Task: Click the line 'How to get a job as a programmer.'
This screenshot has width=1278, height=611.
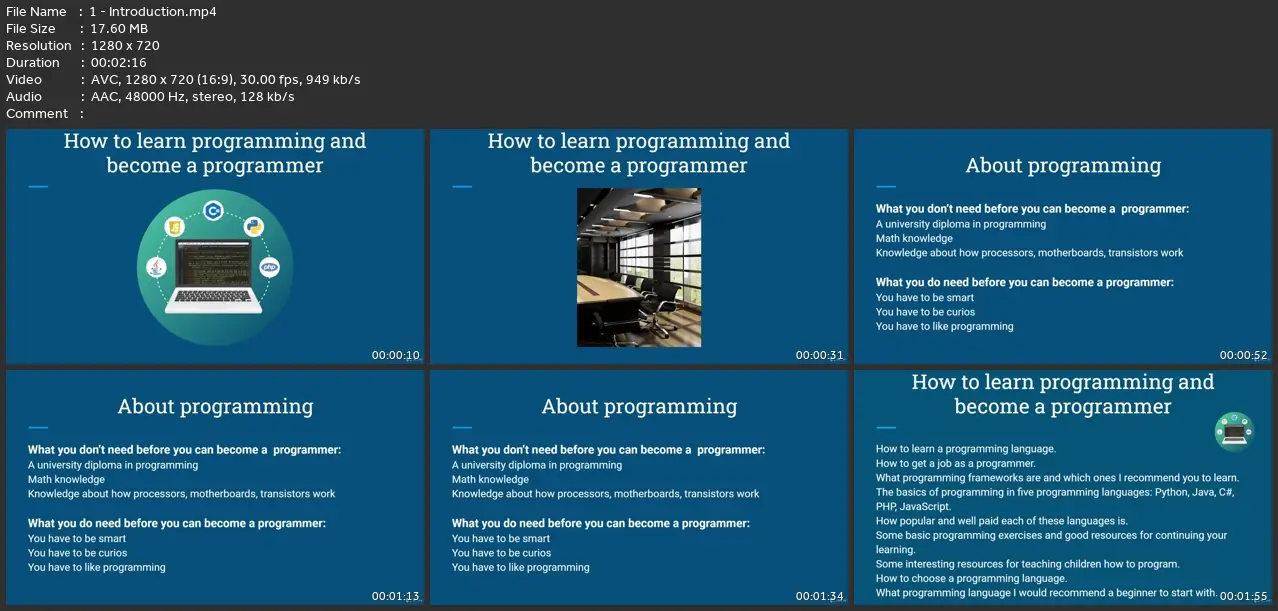Action: [x=956, y=464]
